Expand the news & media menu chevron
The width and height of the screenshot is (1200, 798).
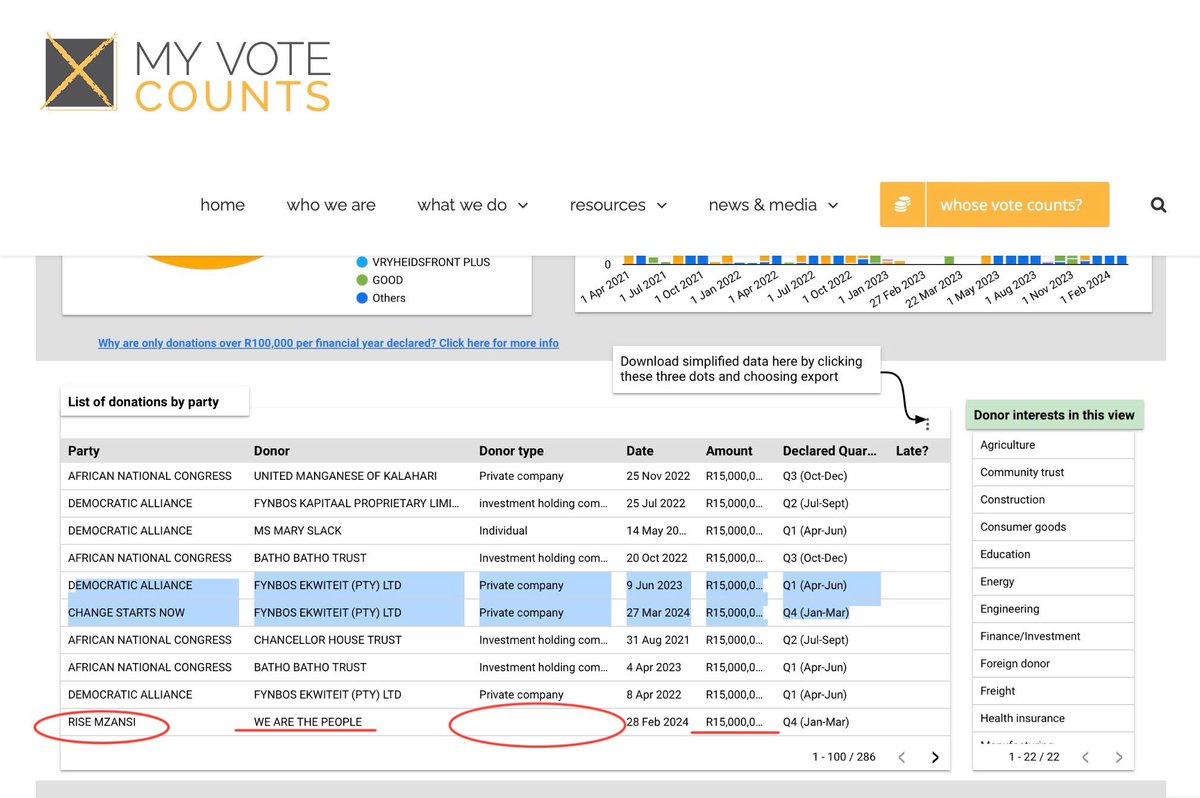pyautogui.click(x=833, y=206)
